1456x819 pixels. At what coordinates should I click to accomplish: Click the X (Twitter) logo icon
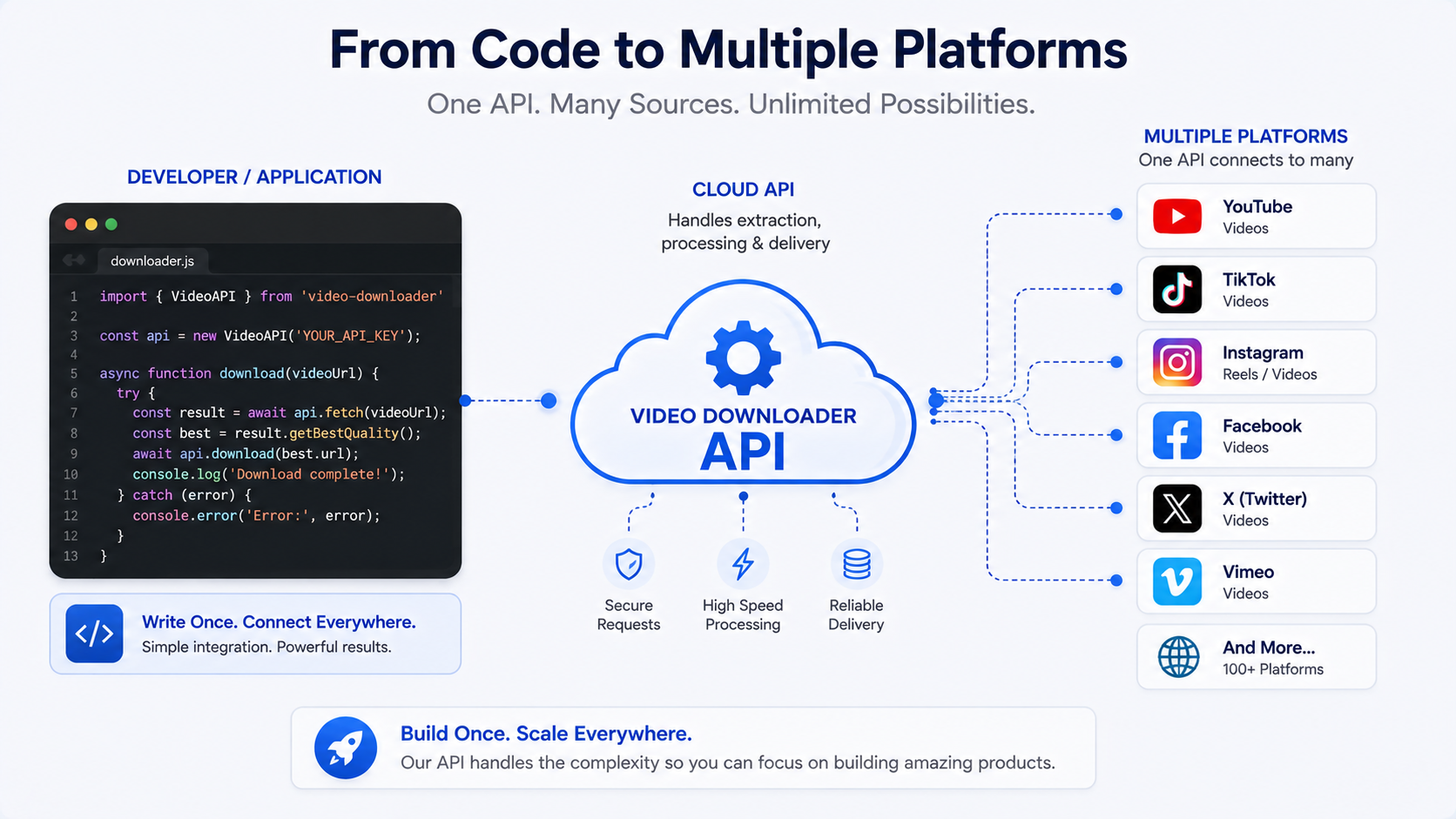coord(1177,508)
